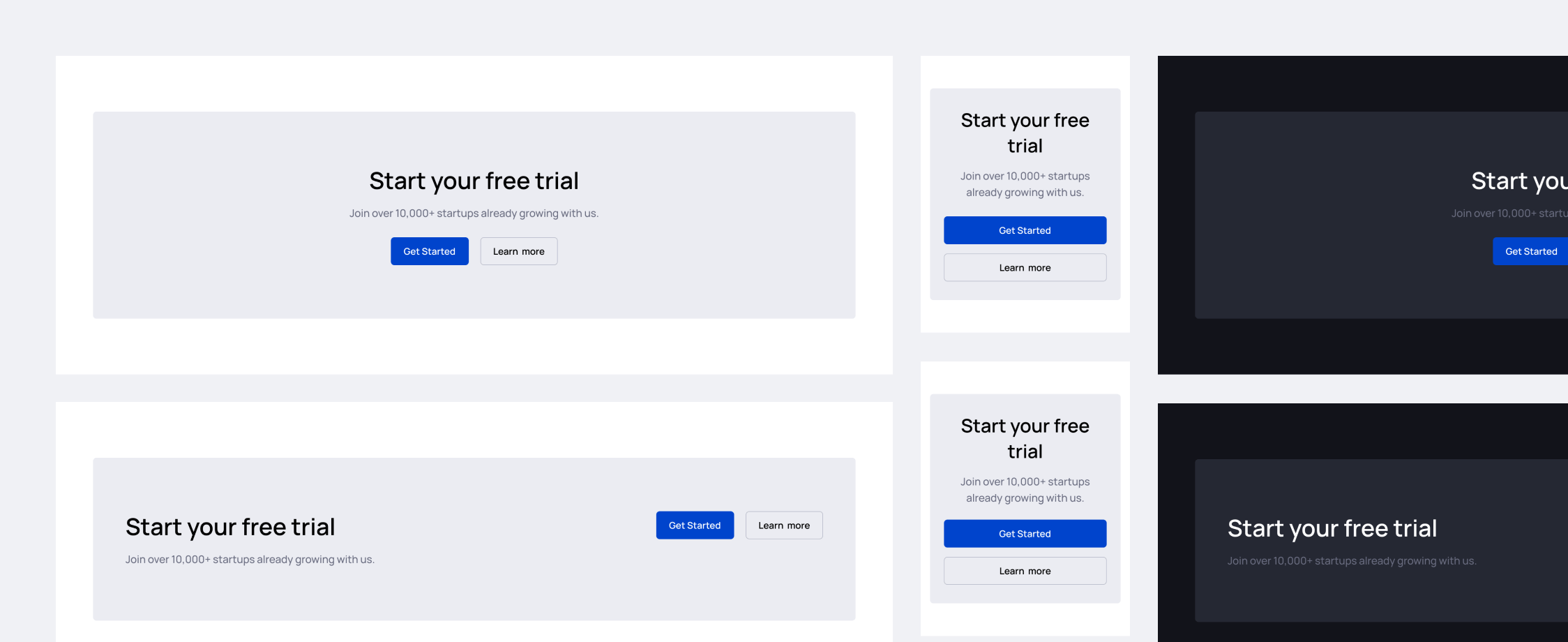Click Get Started in the lower narrow card

pyautogui.click(x=1025, y=534)
